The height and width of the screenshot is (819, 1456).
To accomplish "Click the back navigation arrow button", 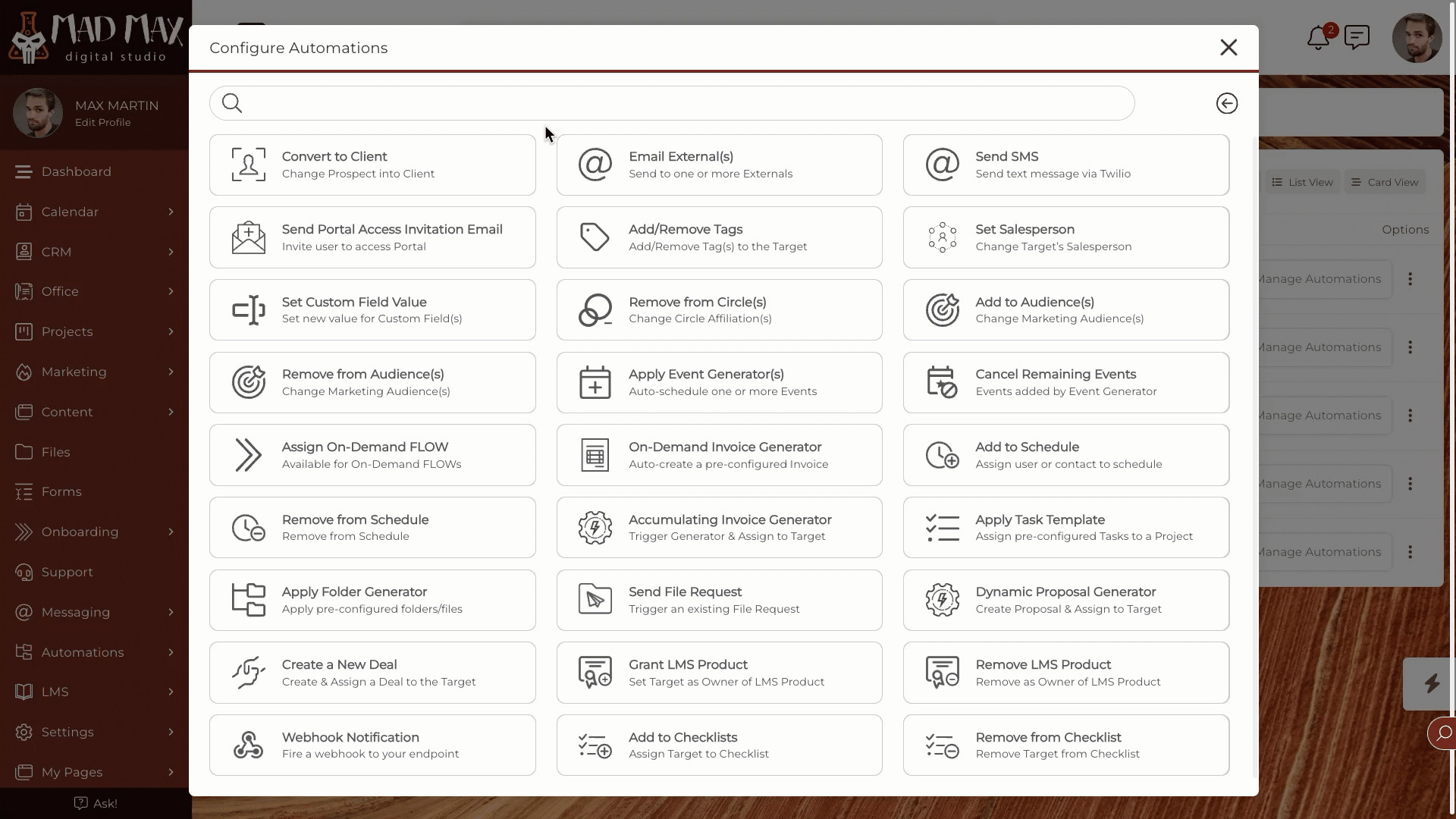I will [1227, 103].
